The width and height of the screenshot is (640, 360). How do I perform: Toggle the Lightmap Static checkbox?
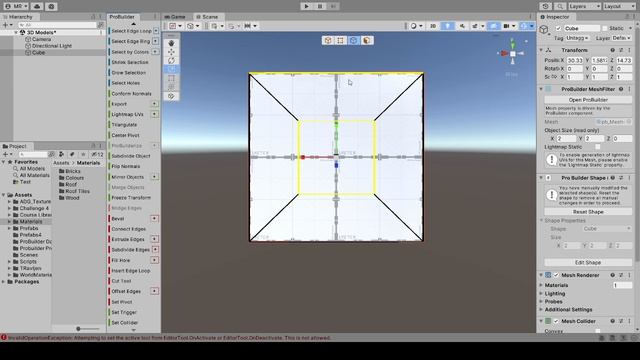coord(598,147)
